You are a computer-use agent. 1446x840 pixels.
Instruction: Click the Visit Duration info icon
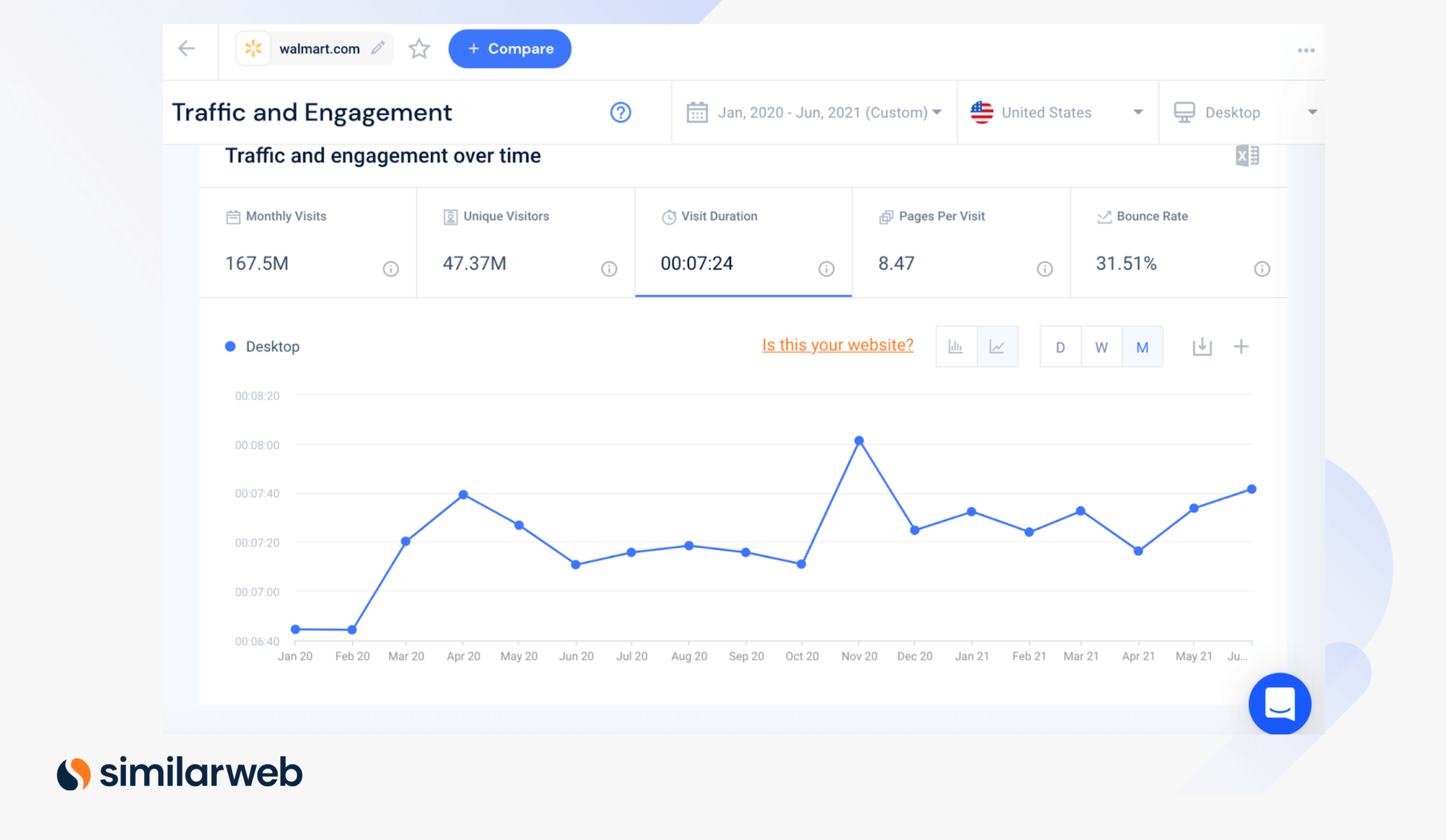click(826, 269)
